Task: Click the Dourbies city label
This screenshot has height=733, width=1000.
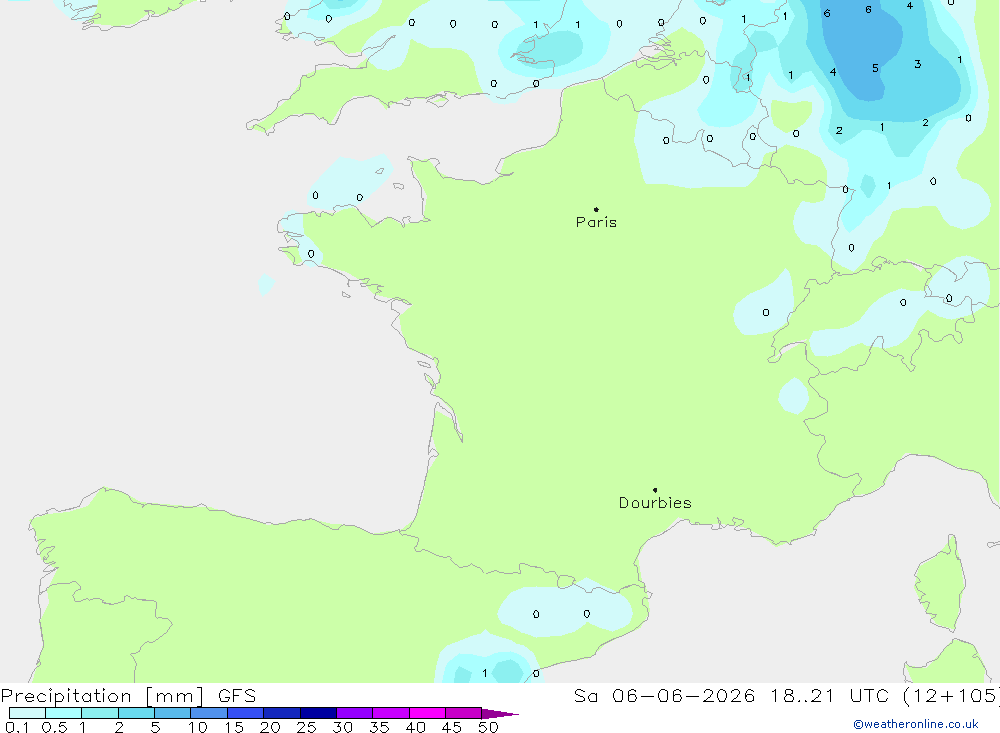Action: click(x=655, y=503)
